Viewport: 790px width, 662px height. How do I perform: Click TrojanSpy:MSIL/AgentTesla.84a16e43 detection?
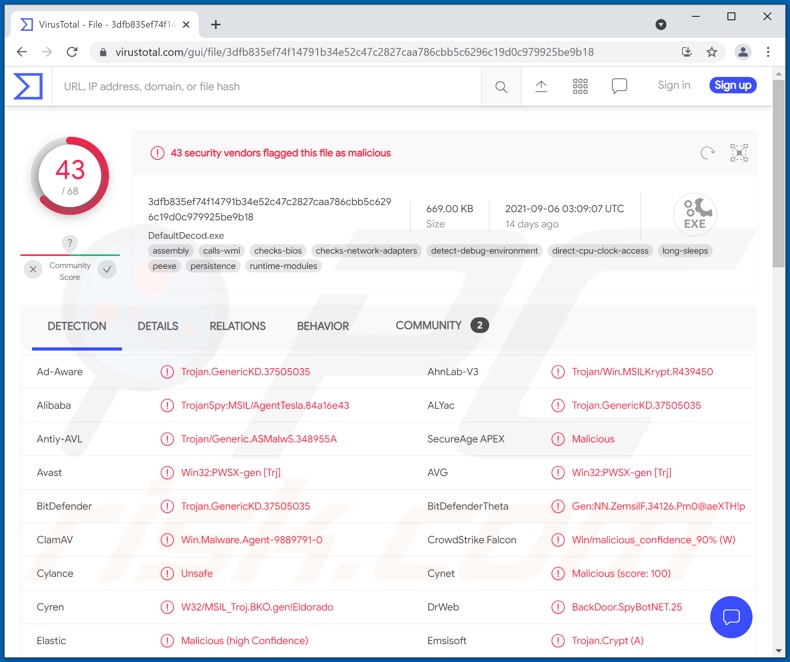(x=265, y=406)
